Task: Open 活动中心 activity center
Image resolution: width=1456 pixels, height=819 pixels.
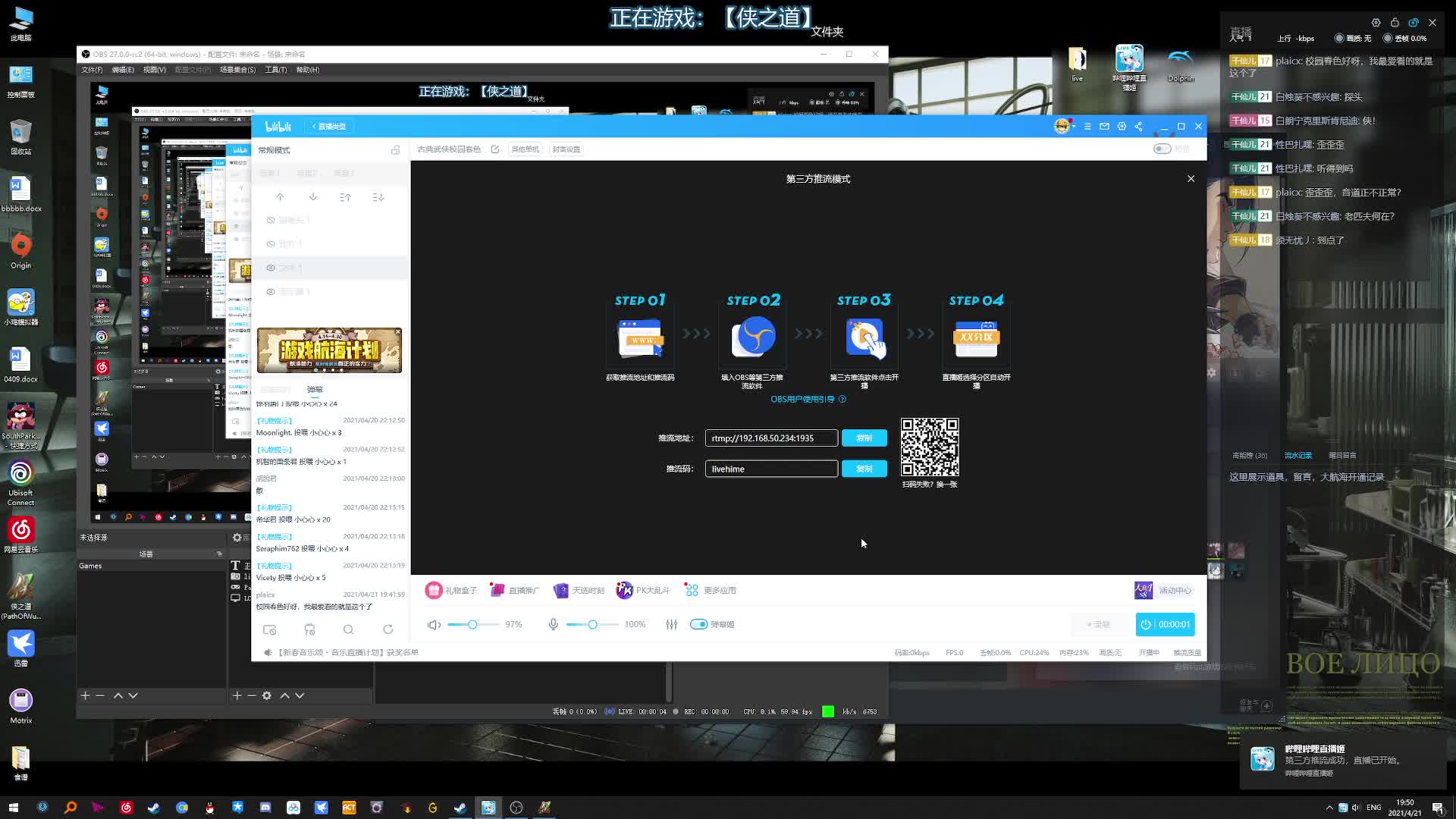Action: pos(1163,591)
